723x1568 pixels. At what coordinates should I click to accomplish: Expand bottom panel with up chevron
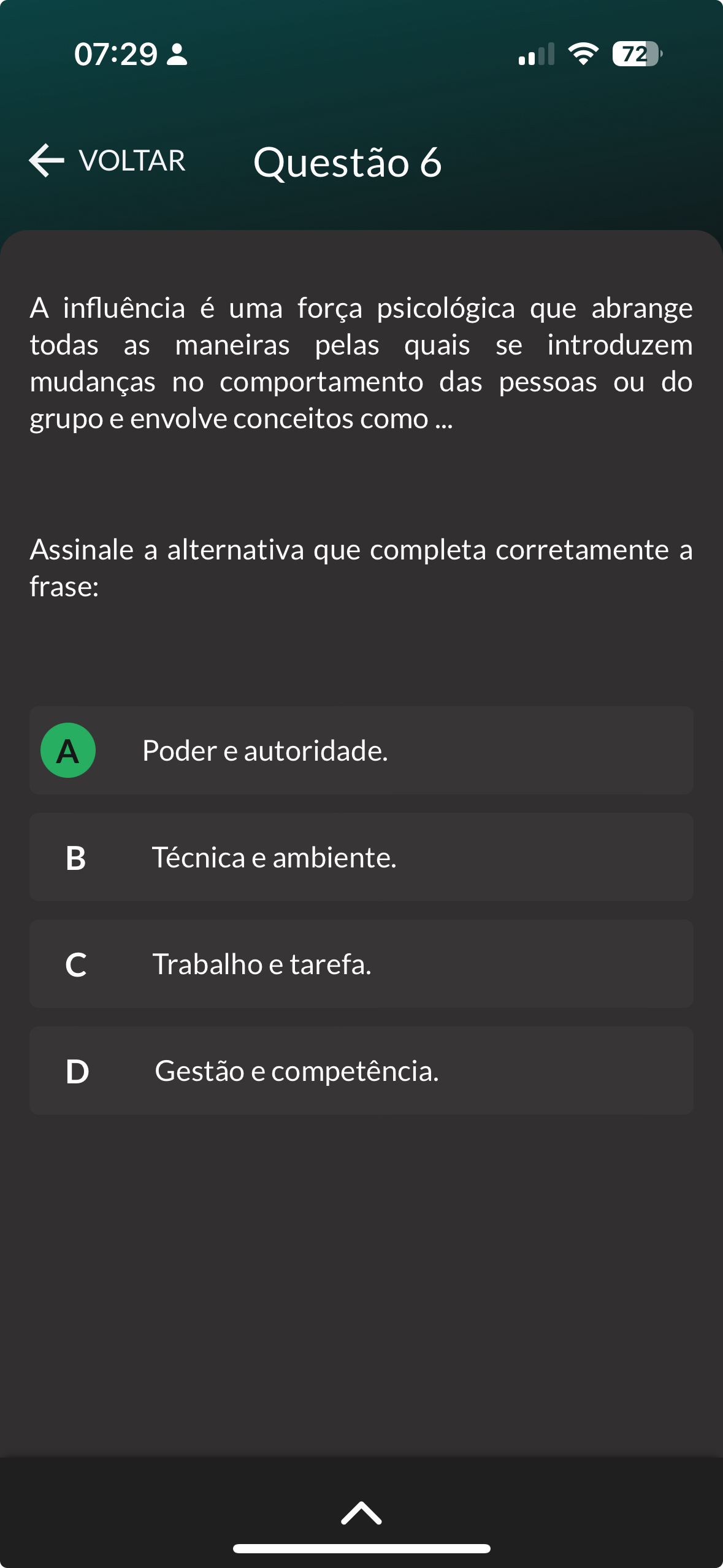tap(361, 1513)
